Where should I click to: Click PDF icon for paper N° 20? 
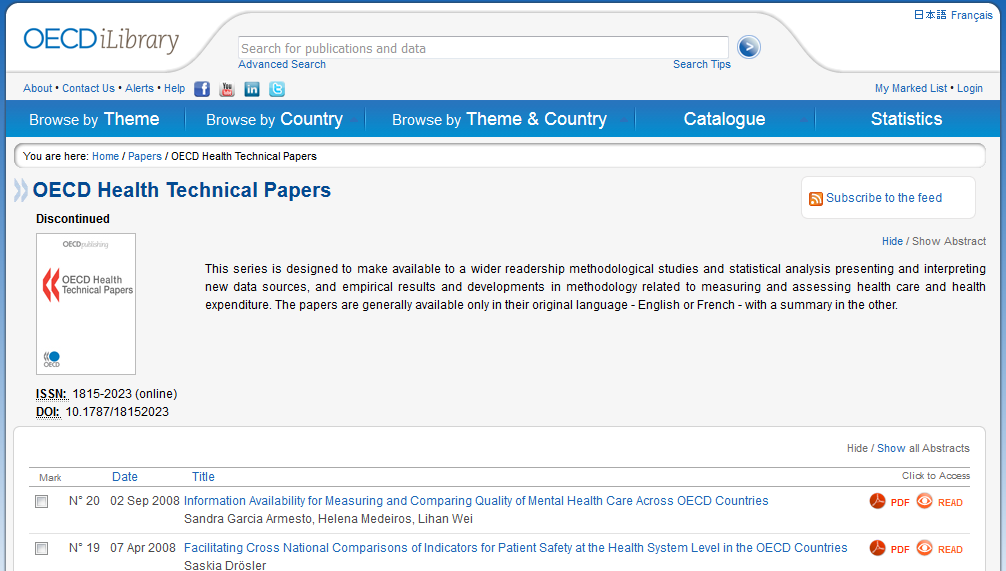click(878, 501)
